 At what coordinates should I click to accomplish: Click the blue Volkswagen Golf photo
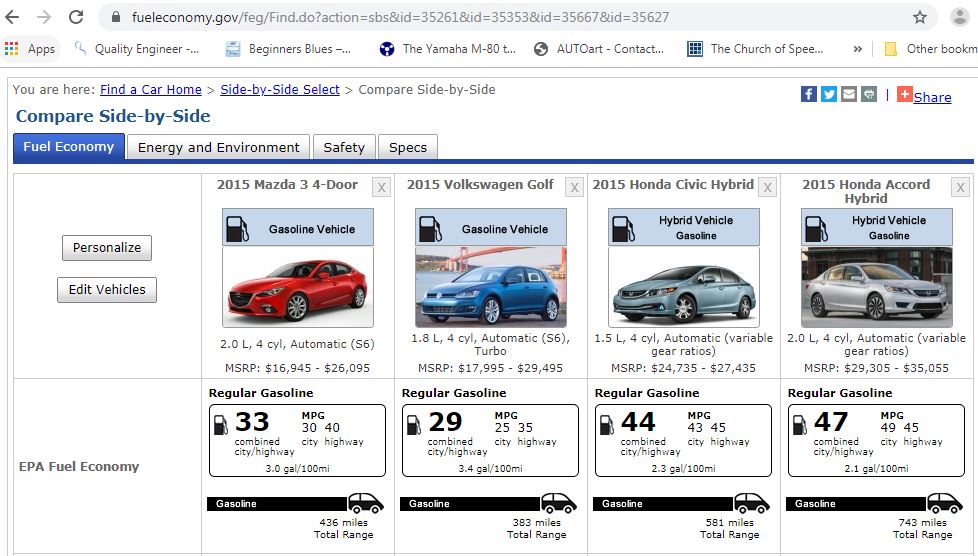point(491,288)
